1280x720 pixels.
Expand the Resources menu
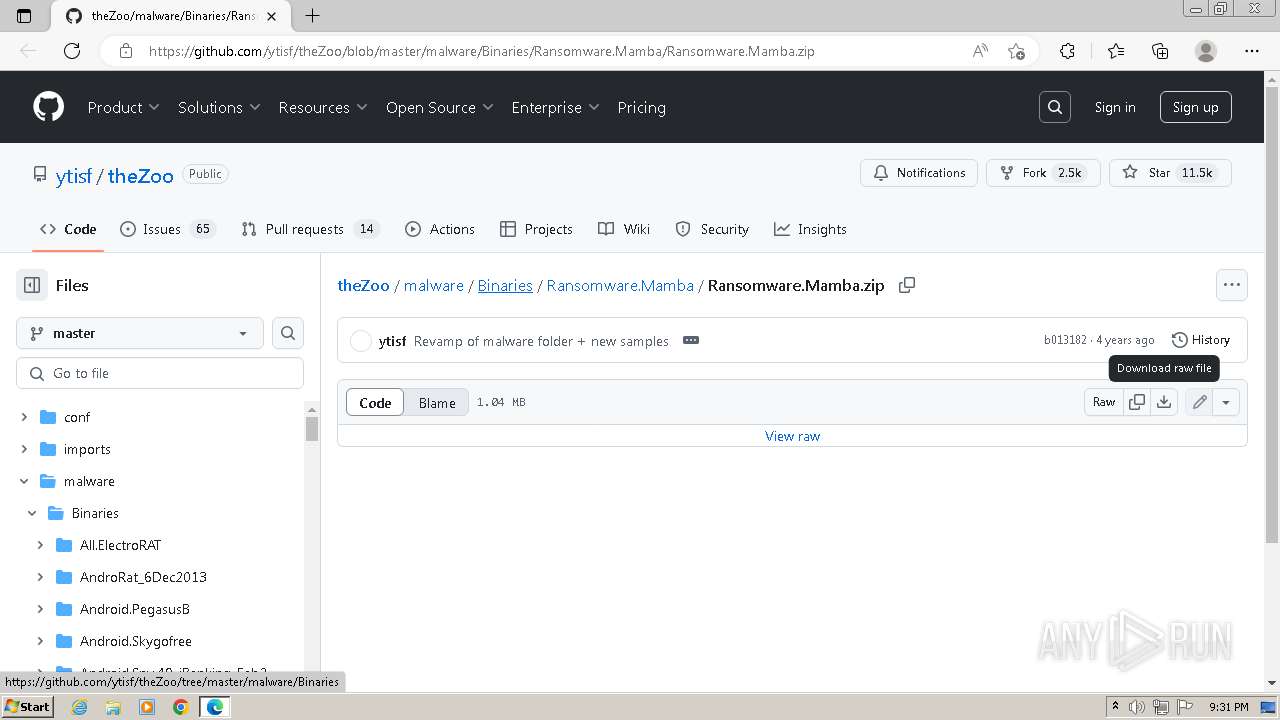point(323,107)
